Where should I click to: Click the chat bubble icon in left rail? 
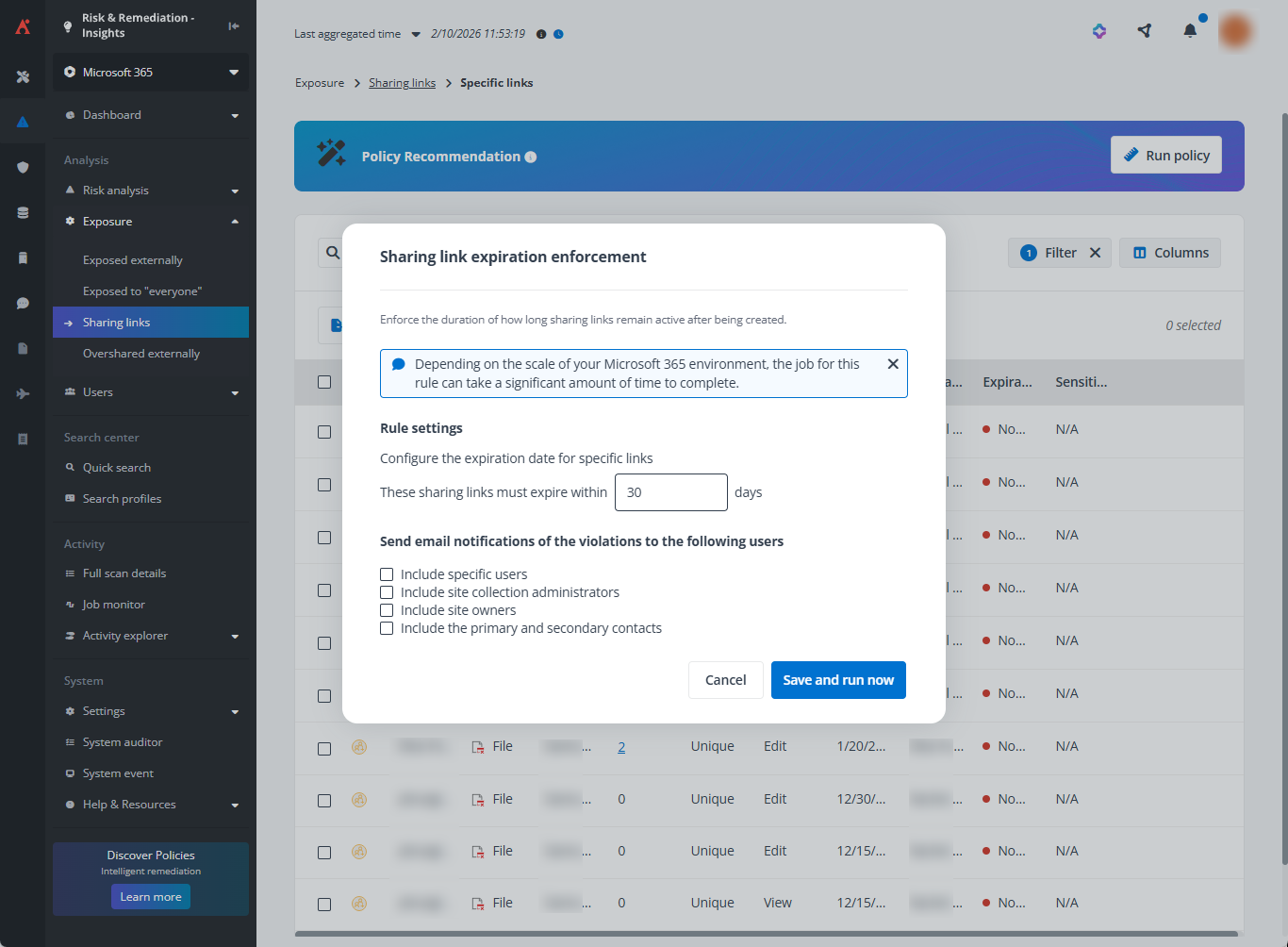tap(23, 303)
